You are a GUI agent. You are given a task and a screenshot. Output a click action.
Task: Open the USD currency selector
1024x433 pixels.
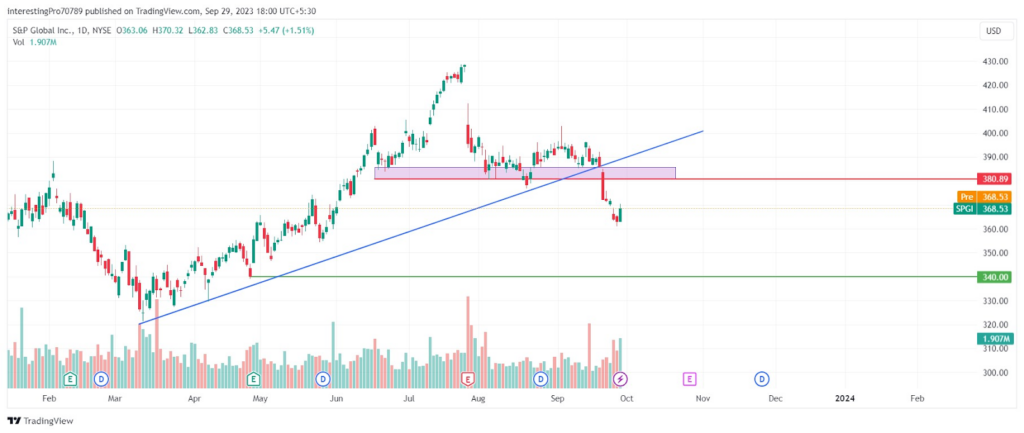[995, 31]
